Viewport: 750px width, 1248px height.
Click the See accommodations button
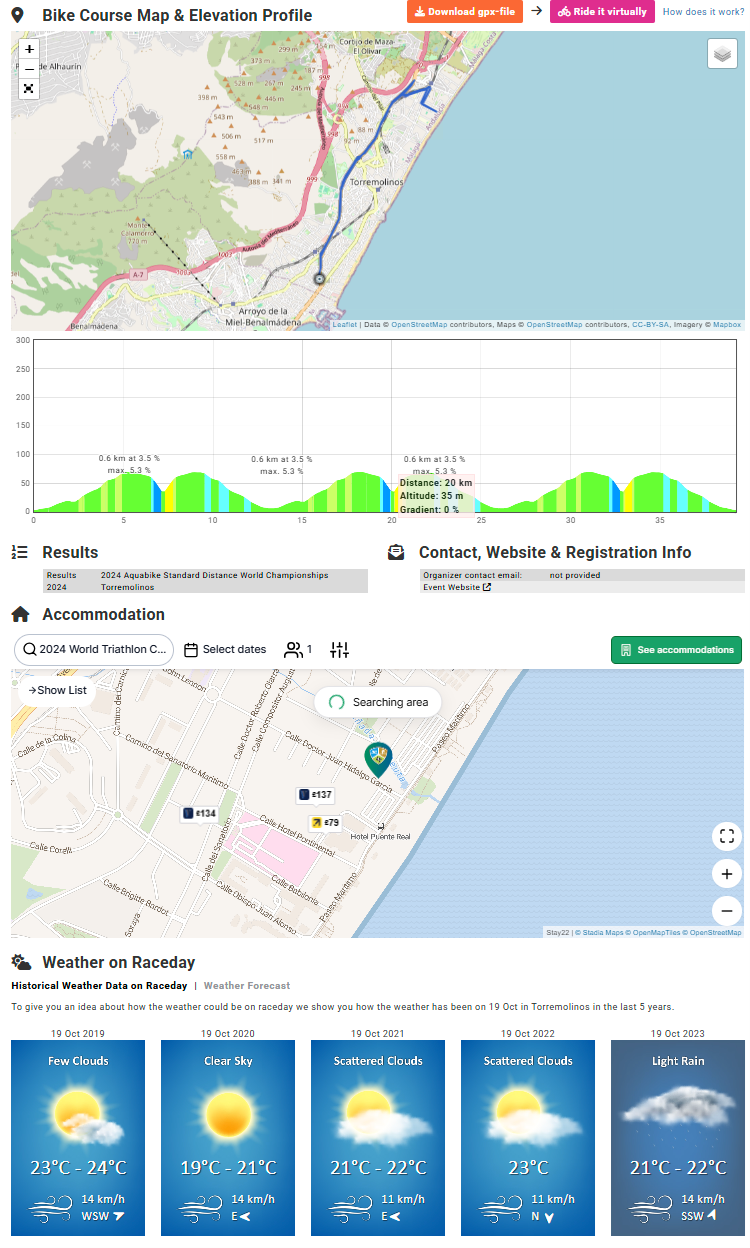coord(676,650)
